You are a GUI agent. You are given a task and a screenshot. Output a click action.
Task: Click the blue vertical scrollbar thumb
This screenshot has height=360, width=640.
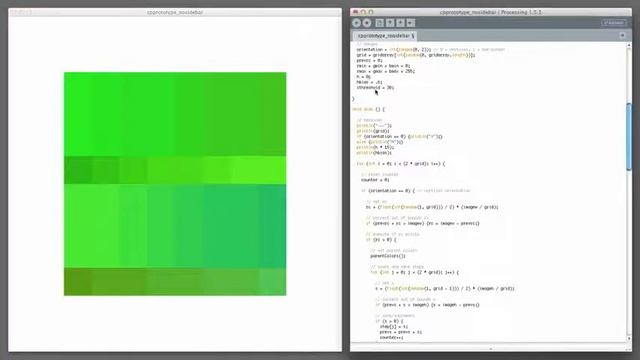[x=629, y=136]
